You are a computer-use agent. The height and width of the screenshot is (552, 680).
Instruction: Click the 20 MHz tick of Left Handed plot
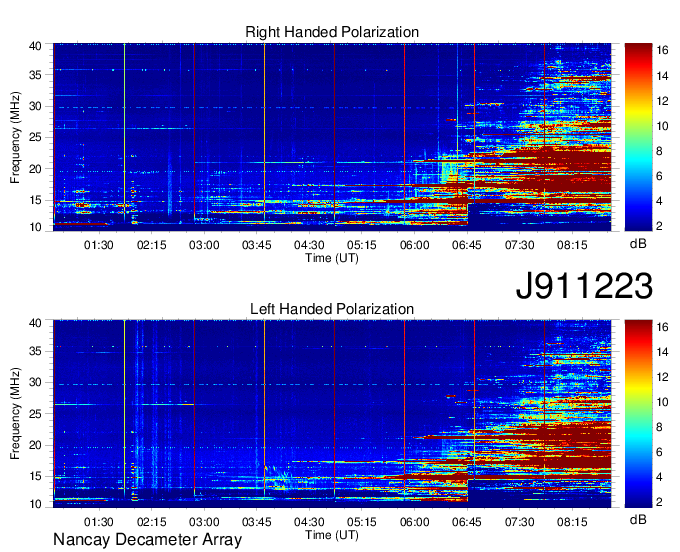[x=35, y=445]
